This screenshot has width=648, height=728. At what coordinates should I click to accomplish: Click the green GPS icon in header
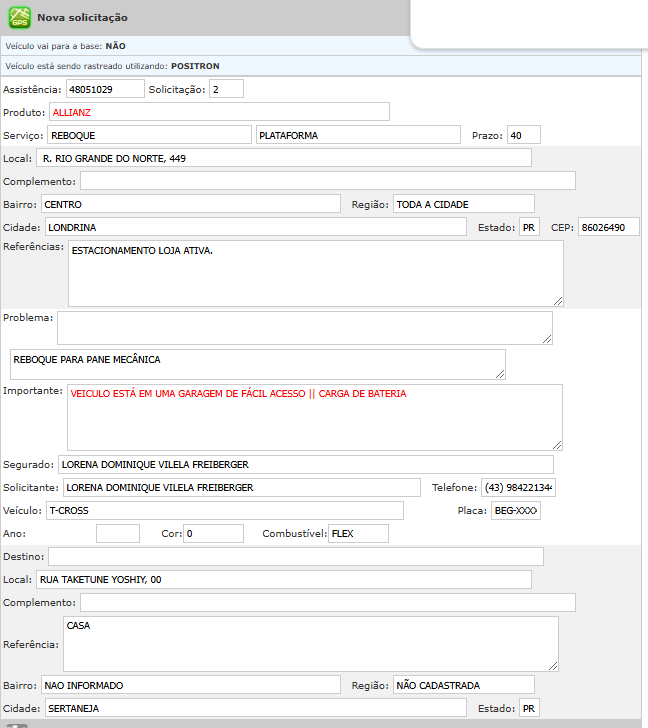pyautogui.click(x=19, y=17)
